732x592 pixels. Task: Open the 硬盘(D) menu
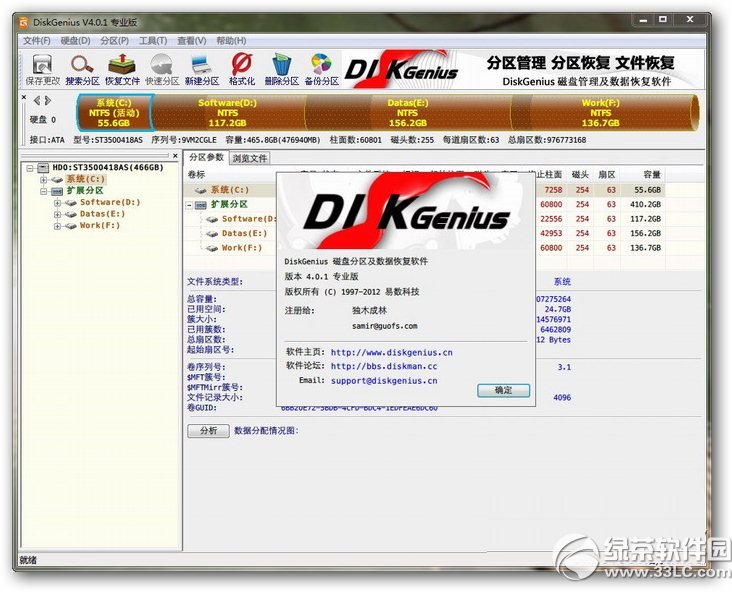[x=76, y=41]
